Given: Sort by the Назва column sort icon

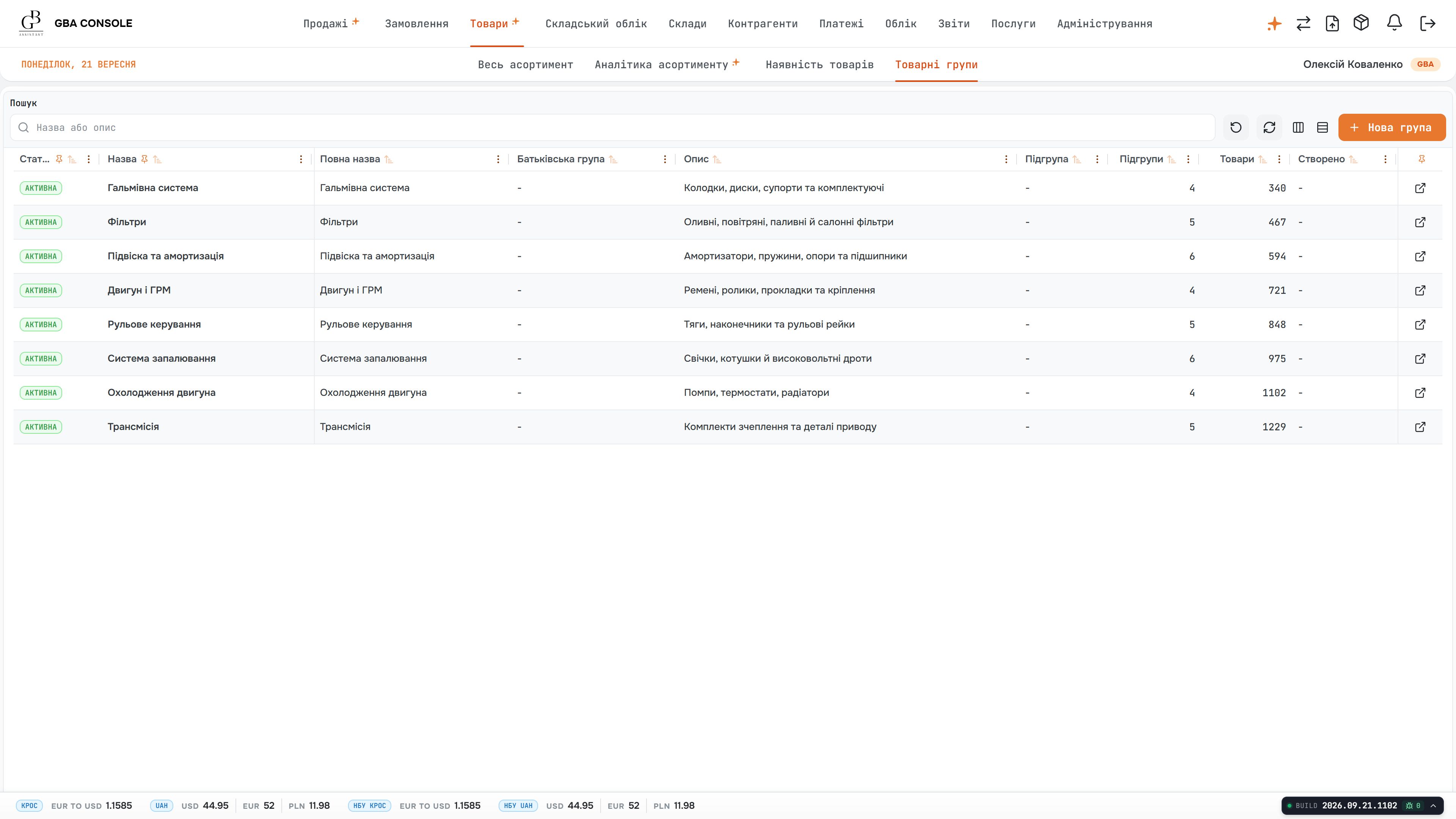Looking at the screenshot, I should [x=158, y=159].
